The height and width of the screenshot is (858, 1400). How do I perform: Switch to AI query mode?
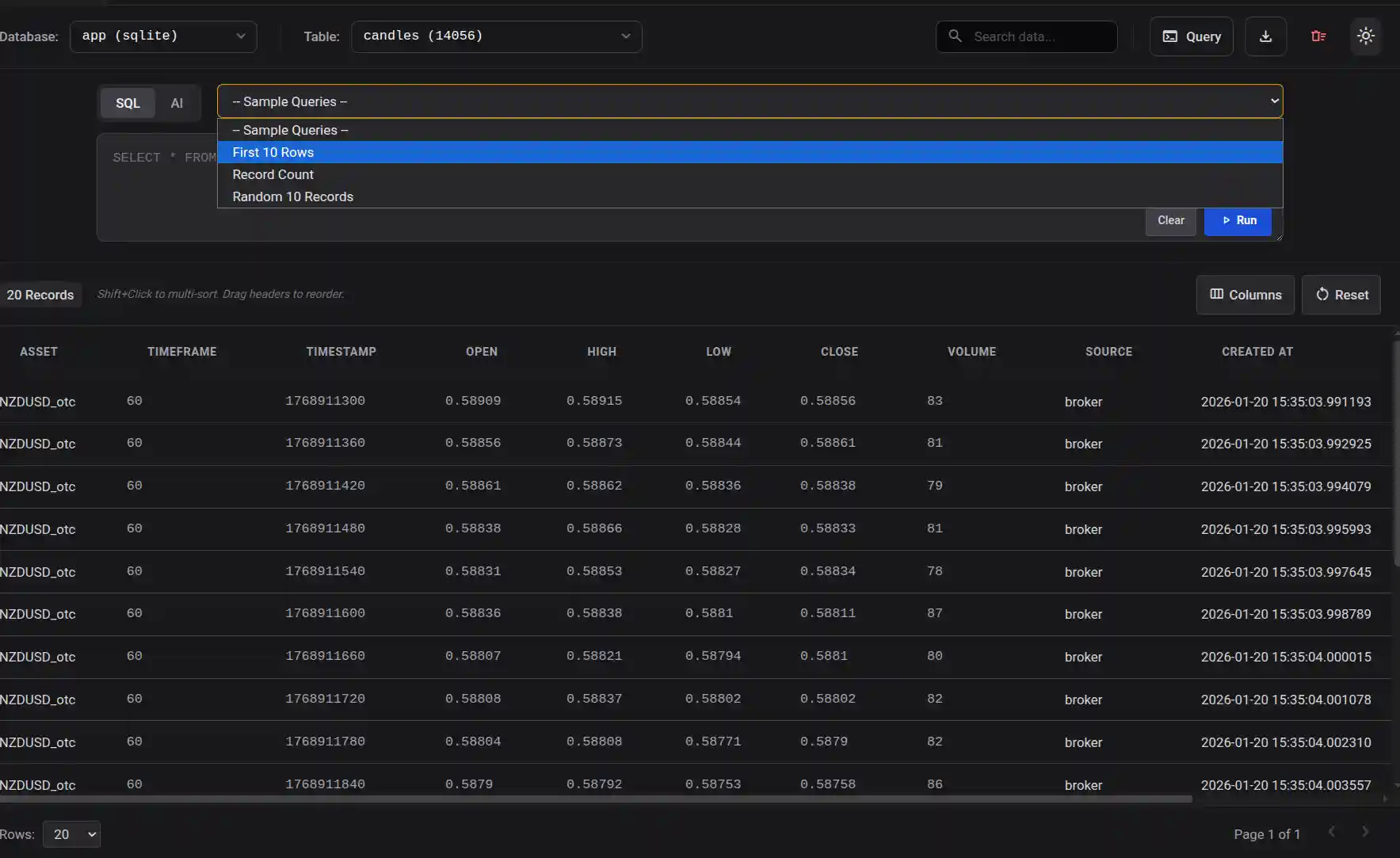click(177, 103)
